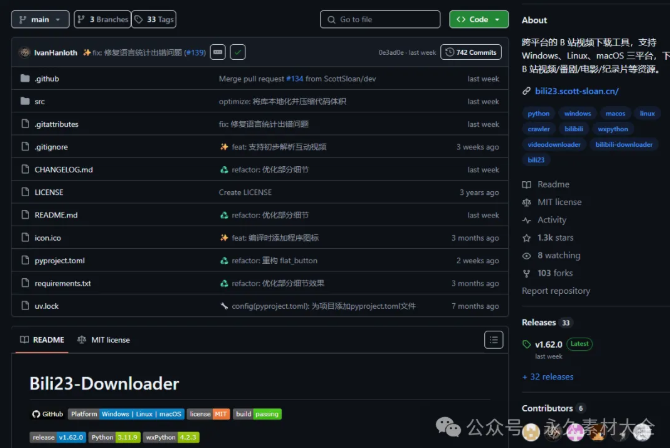
Task: Open the .gitignore file
Action: tap(51, 147)
